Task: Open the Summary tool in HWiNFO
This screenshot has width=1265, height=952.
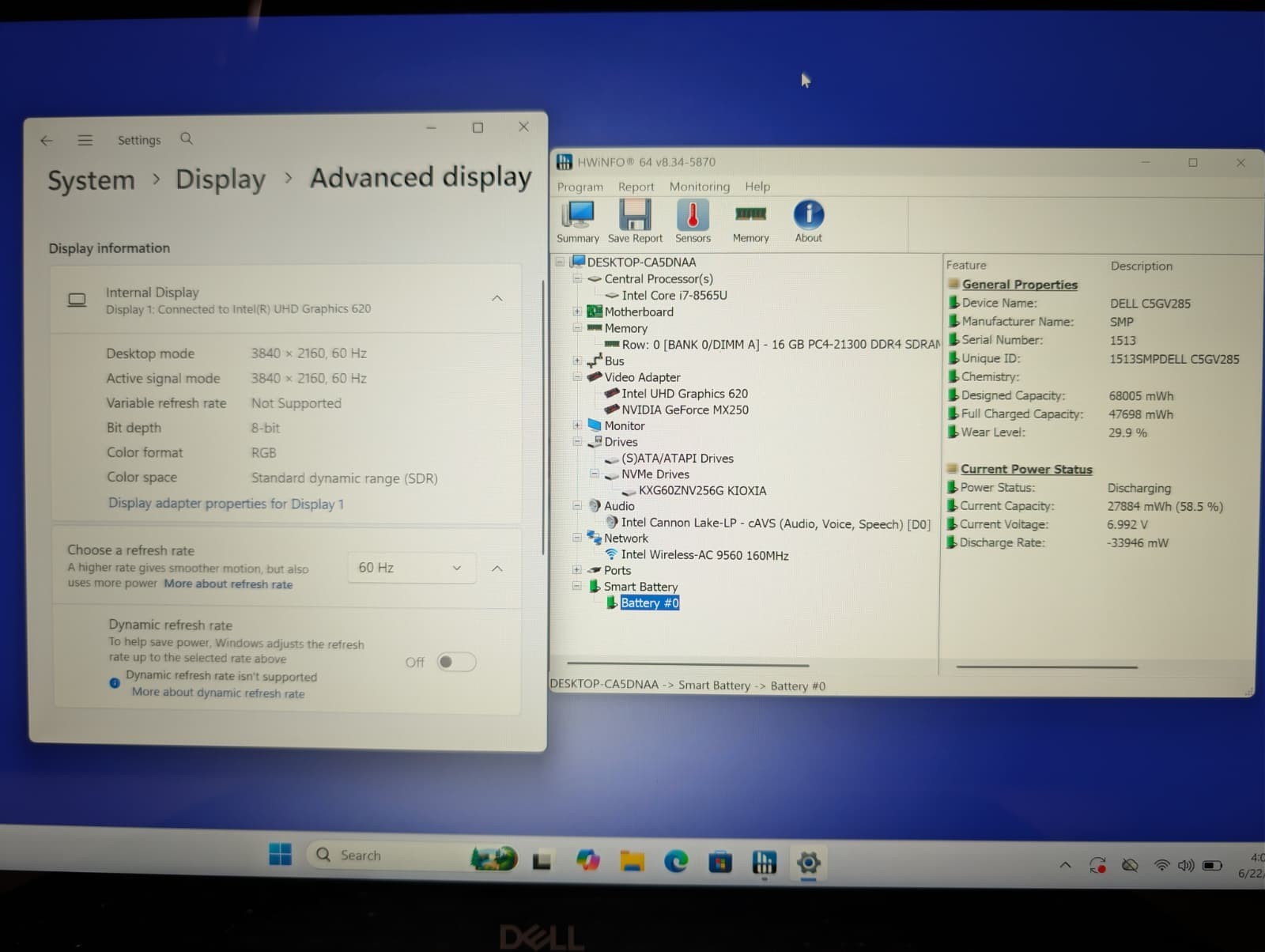Action: (578, 221)
